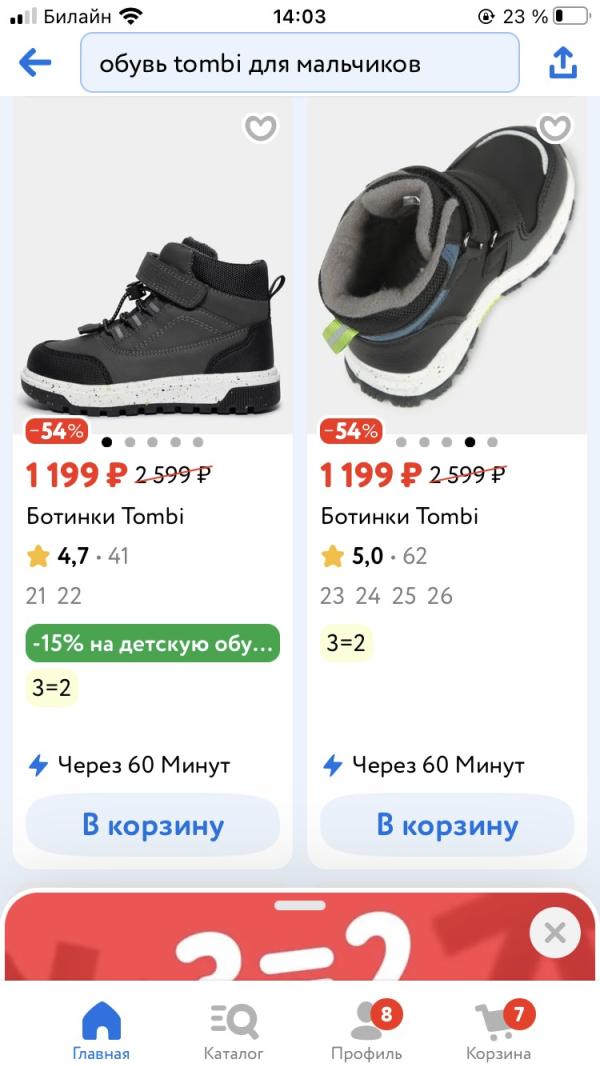Viewport: 600px width, 1066px height.
Task: Open Профиль with 8 notifications
Action: pos(367,1030)
